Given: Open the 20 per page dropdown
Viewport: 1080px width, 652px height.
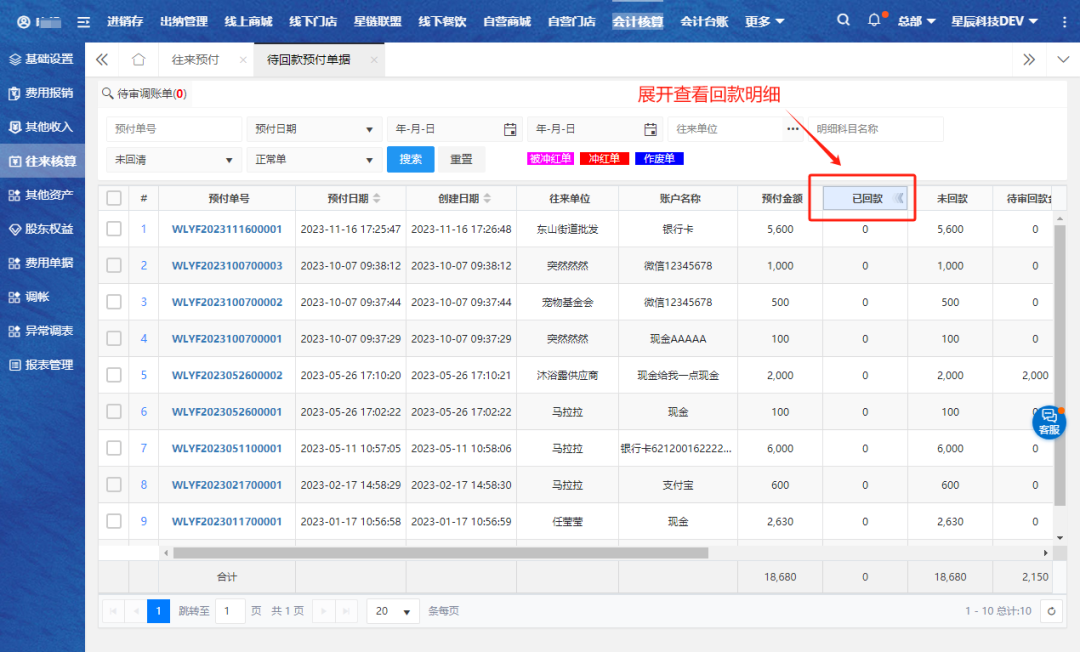Looking at the screenshot, I should tap(392, 611).
